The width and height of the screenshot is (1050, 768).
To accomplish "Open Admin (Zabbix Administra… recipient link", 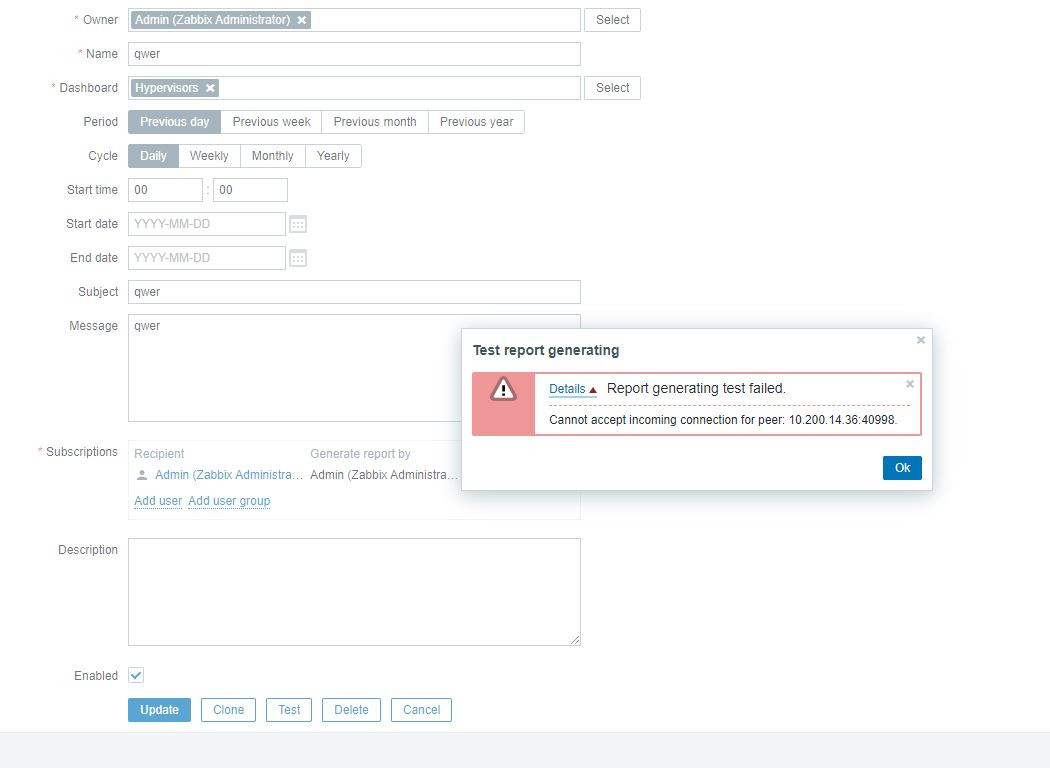I will [228, 475].
